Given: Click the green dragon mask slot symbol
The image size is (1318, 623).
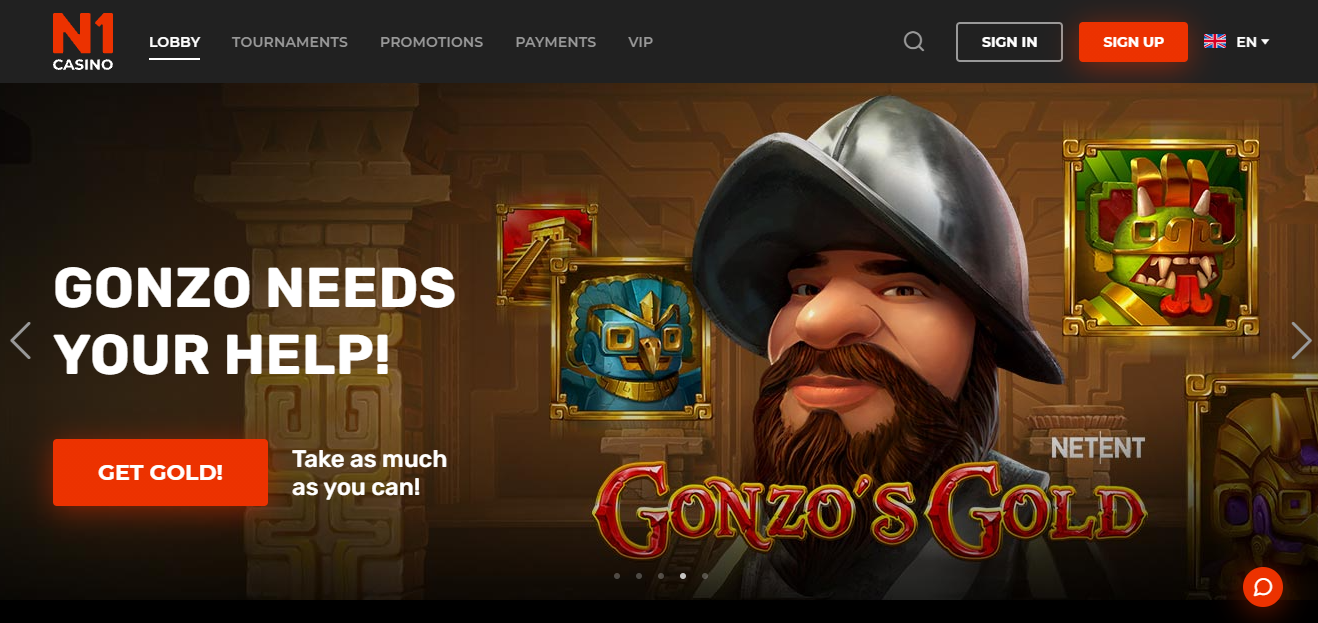Looking at the screenshot, I should [1161, 237].
